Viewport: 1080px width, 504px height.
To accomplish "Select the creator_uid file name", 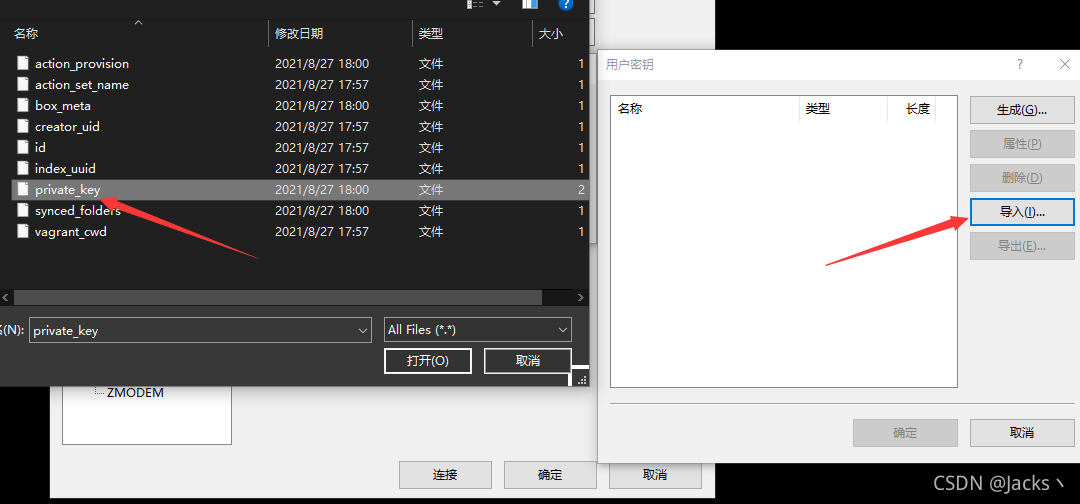I will [x=68, y=127].
